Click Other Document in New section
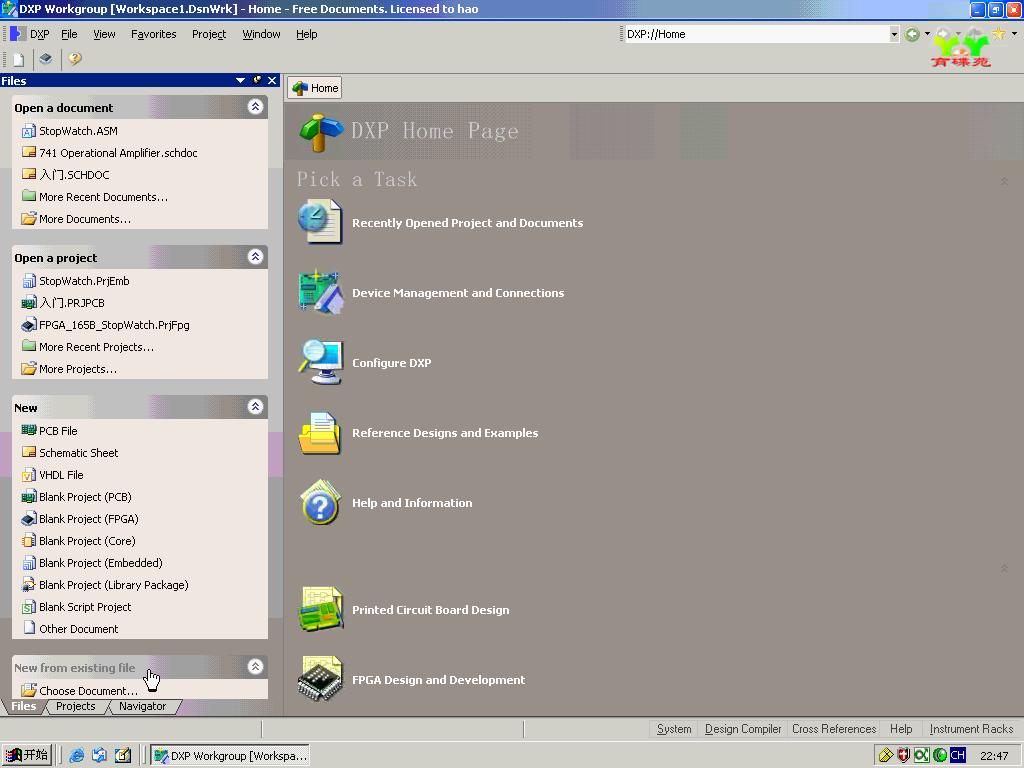The image size is (1024, 768). [78, 629]
